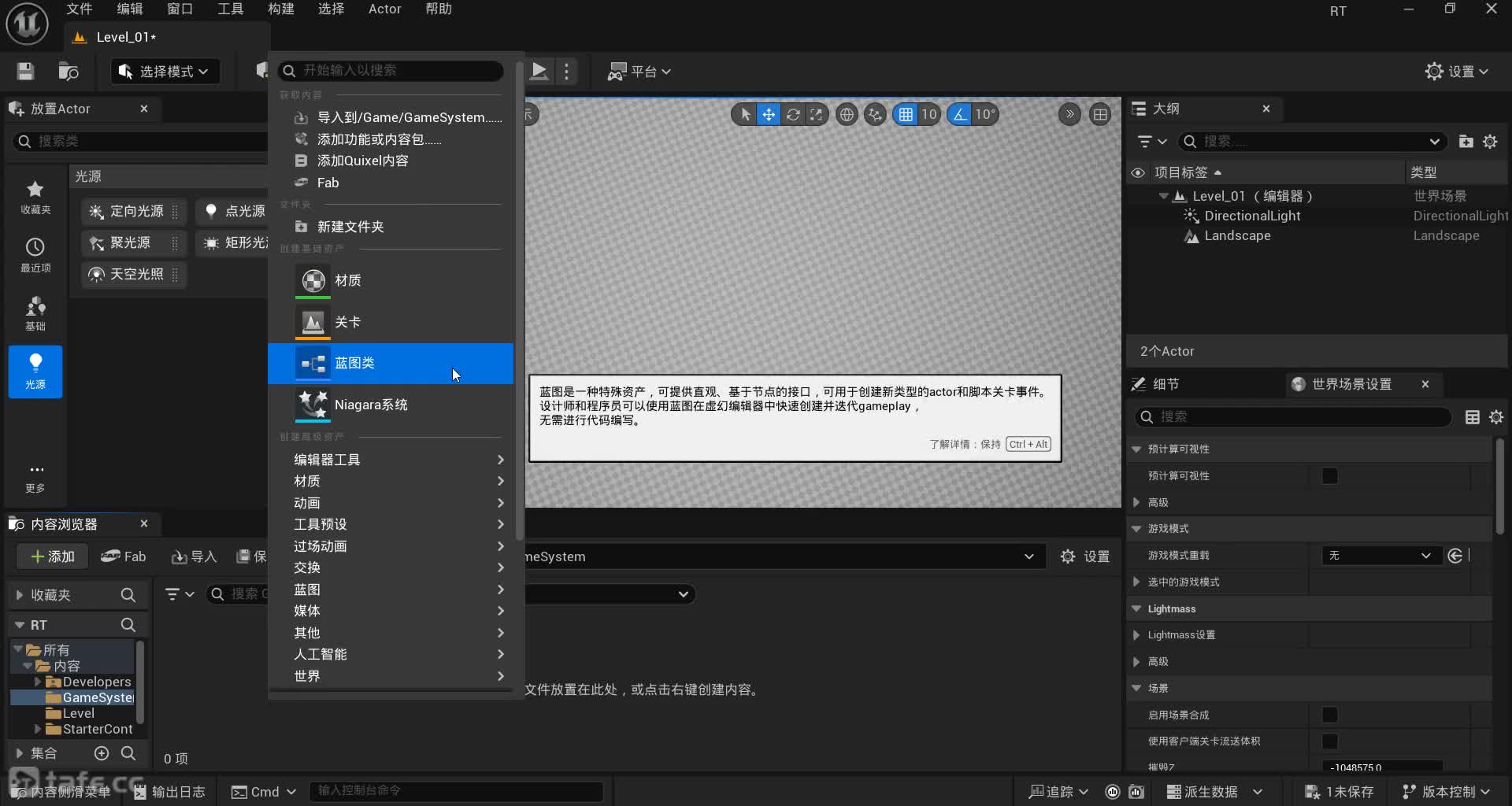This screenshot has width=1512, height=806.
Task: Open the GameMode Override dropdown
Action: click(x=1380, y=556)
